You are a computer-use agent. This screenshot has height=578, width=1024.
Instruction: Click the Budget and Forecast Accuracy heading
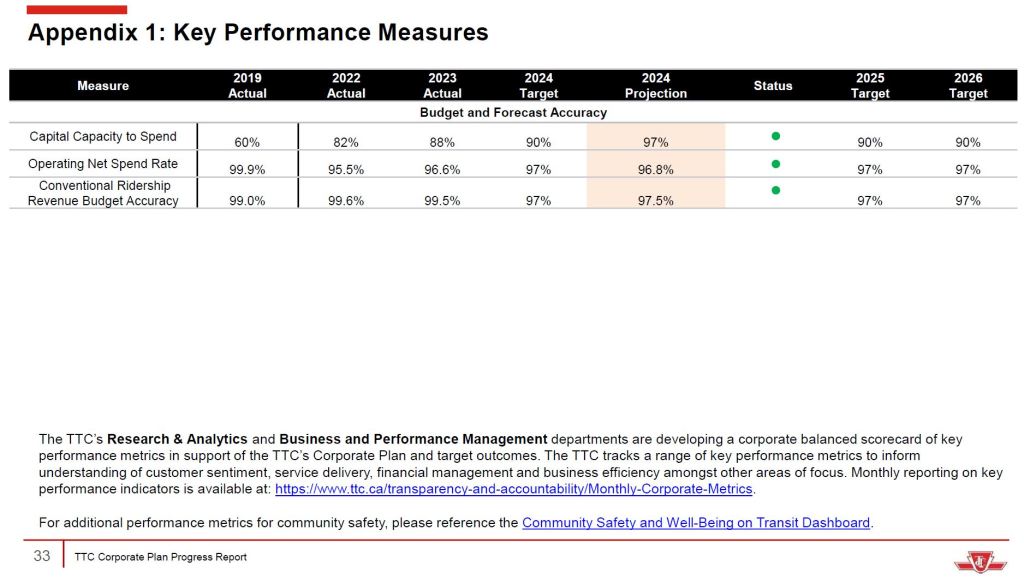[x=514, y=113]
